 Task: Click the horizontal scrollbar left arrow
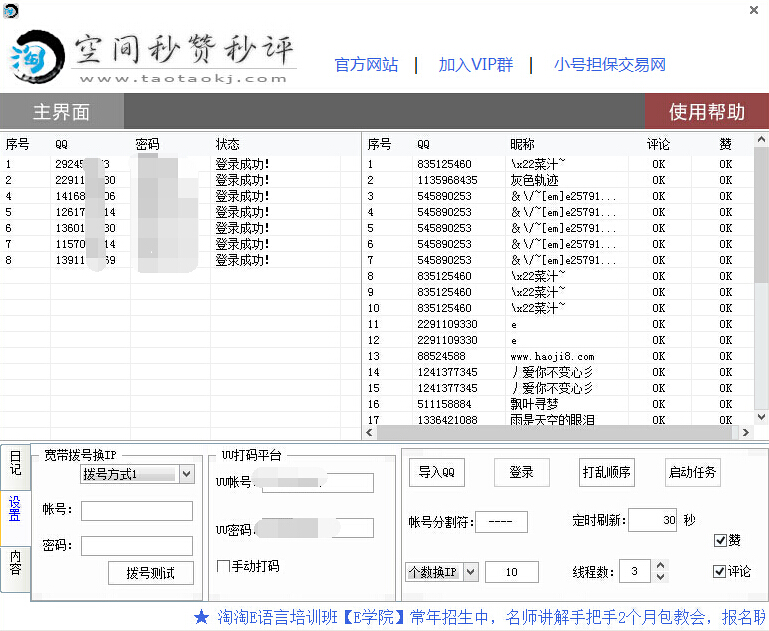369,432
